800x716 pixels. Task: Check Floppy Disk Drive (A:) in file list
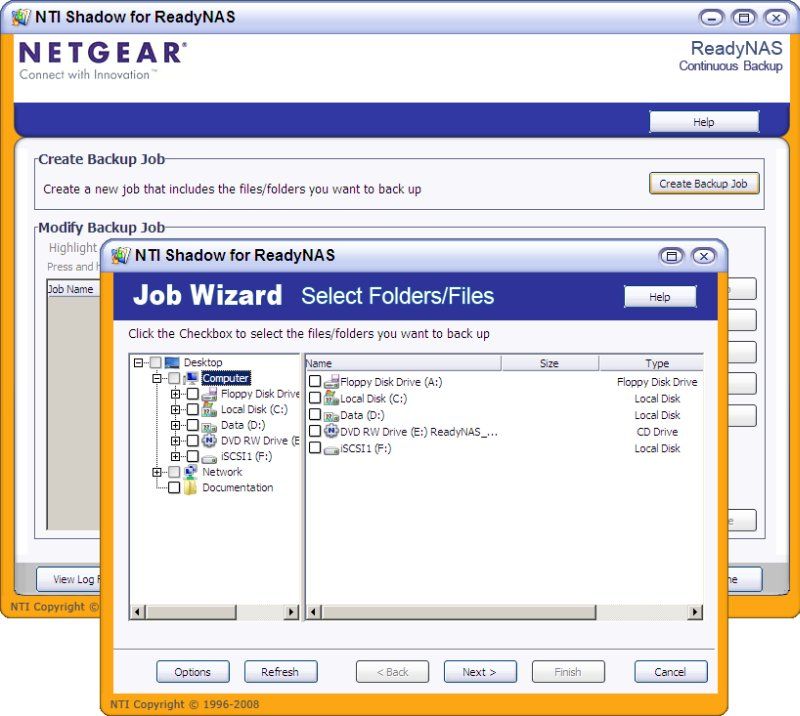click(x=315, y=381)
